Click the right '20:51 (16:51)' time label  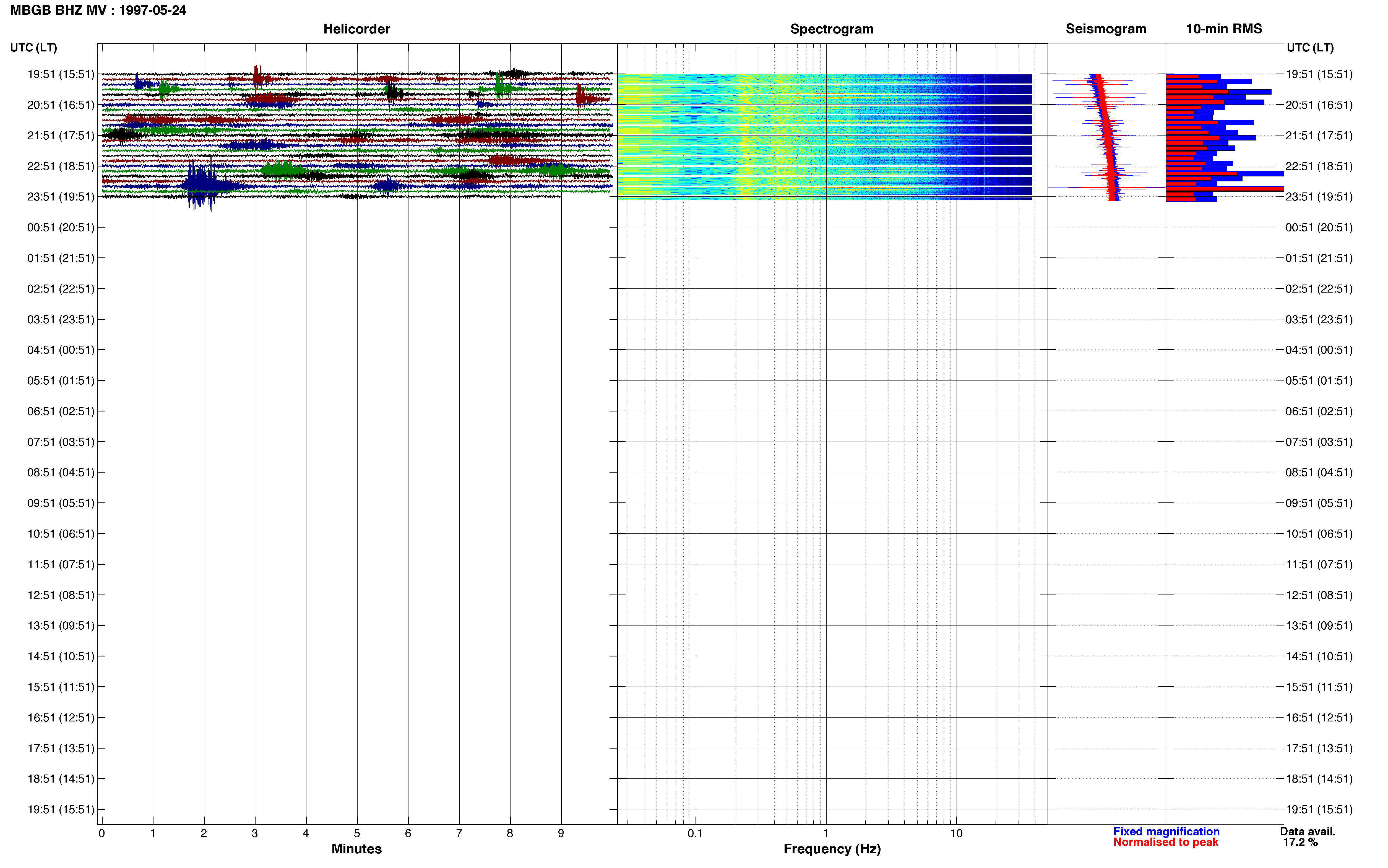pyautogui.click(x=1319, y=105)
